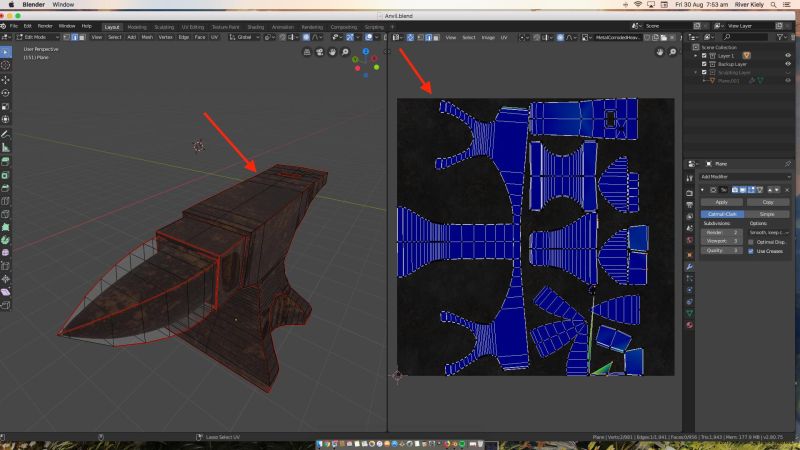
Task: Toggle the Layer 1 collection checkbox
Action: (704, 56)
